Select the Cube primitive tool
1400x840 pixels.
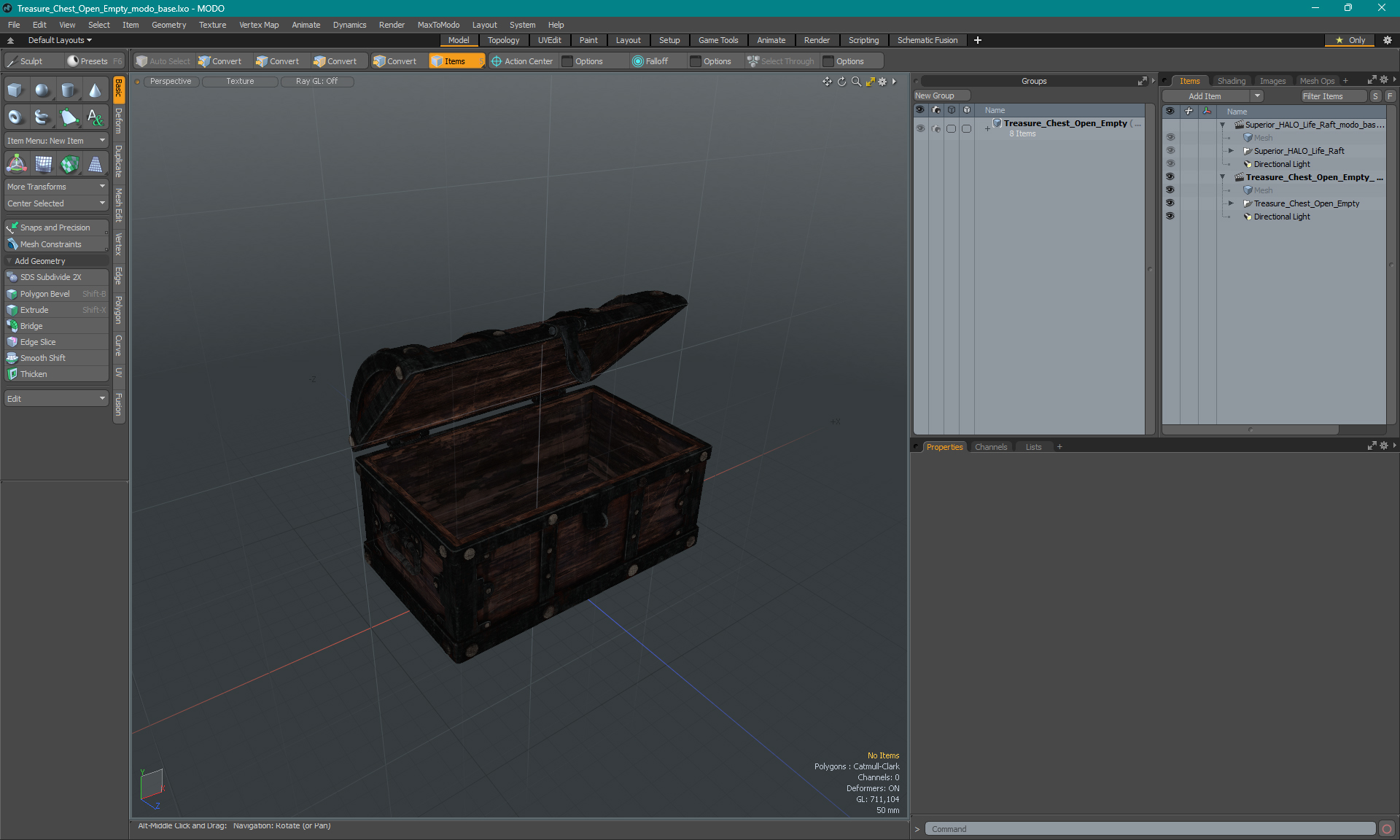[16, 90]
